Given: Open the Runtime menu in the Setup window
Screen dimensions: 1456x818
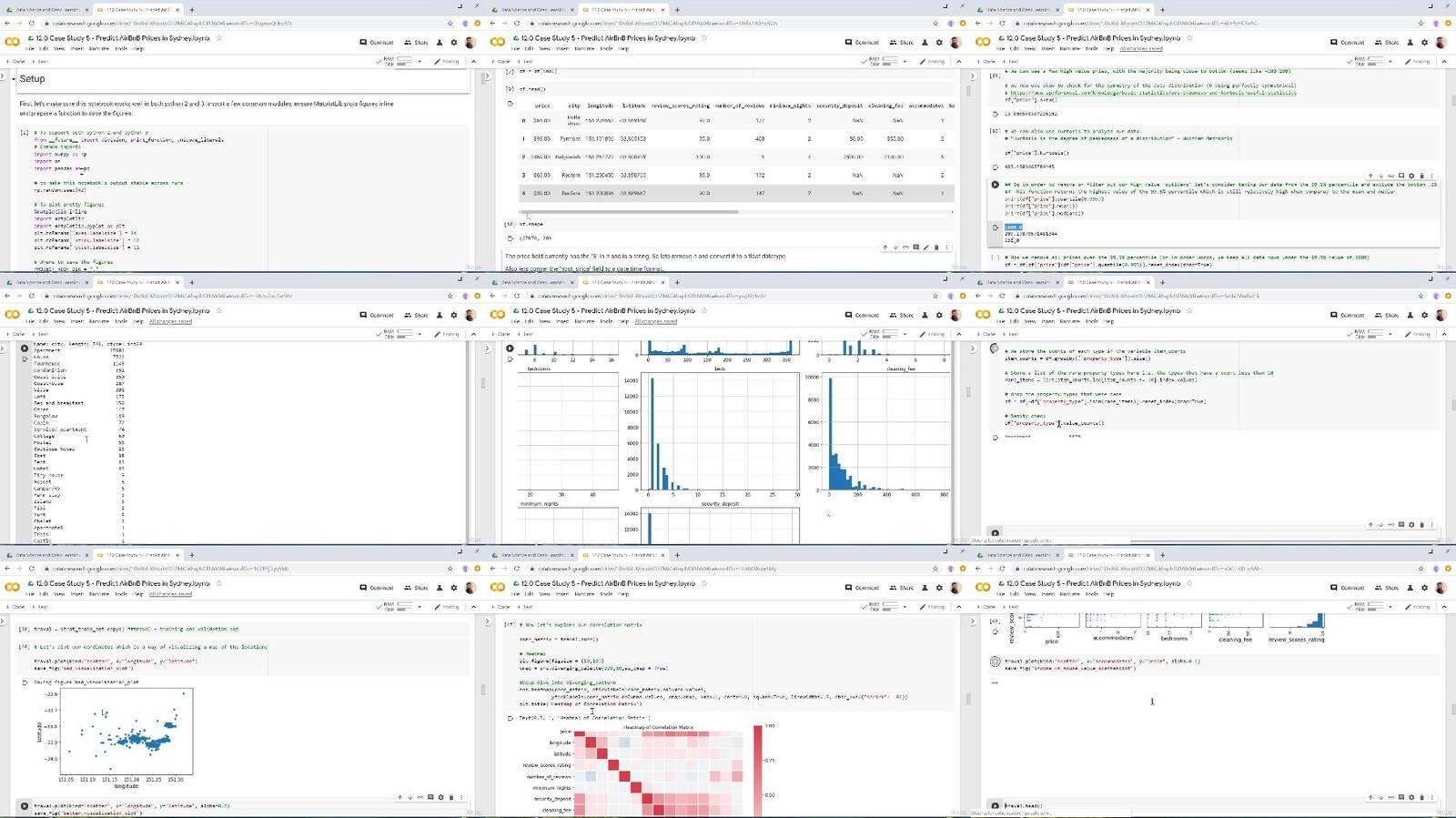Looking at the screenshot, I should [x=98, y=49].
